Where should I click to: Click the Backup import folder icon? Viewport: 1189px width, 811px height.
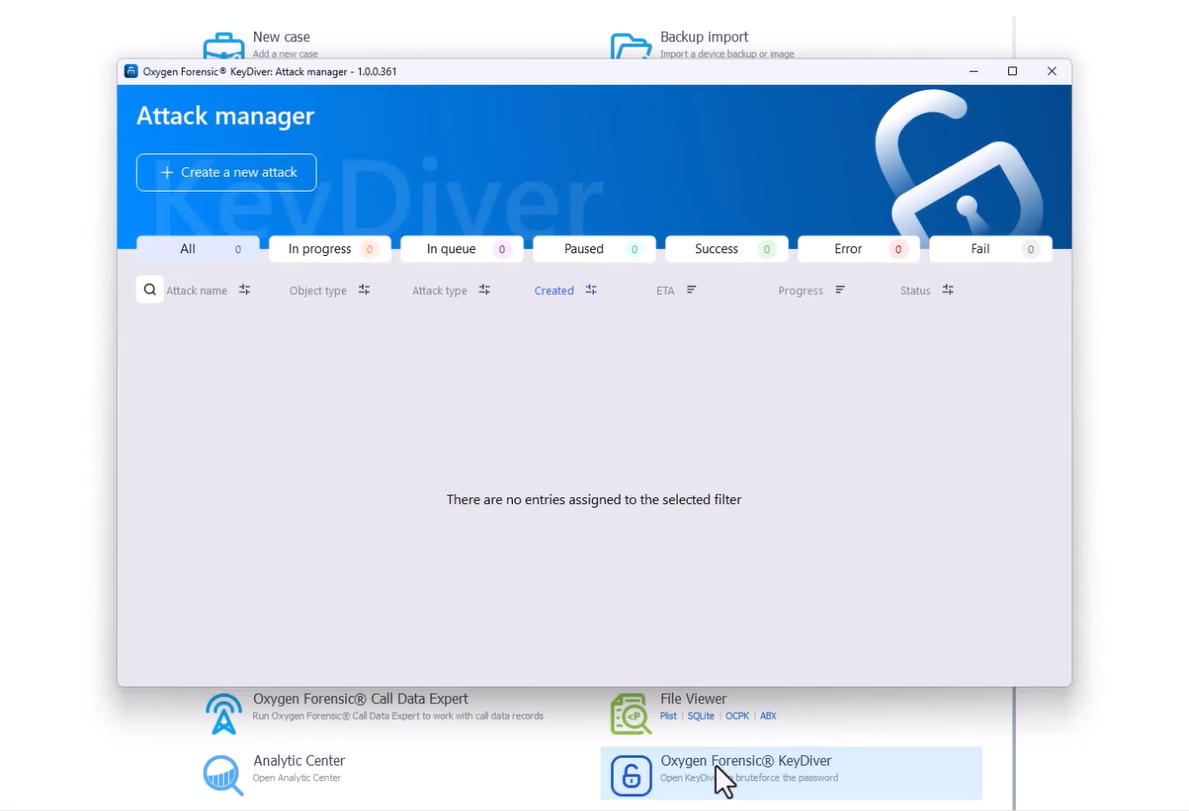[x=631, y=45]
